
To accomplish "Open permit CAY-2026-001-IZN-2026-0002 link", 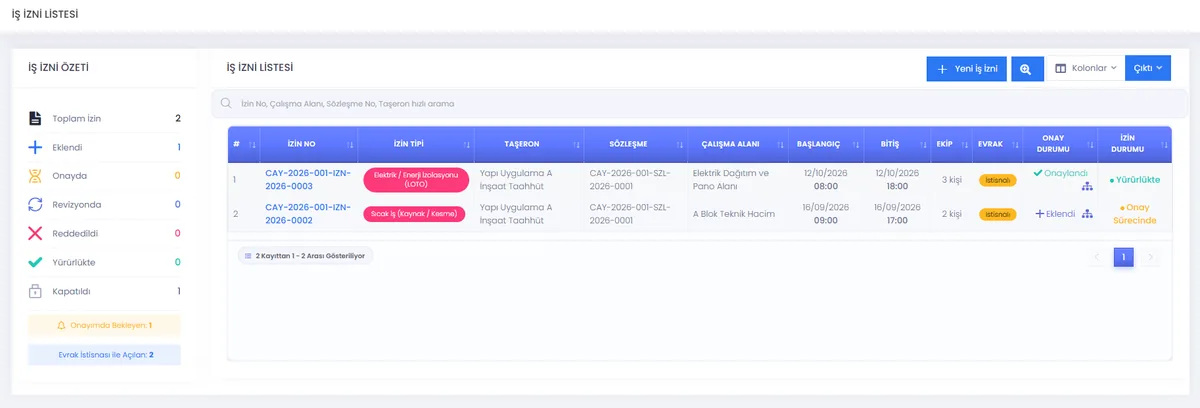I will tap(308, 214).
